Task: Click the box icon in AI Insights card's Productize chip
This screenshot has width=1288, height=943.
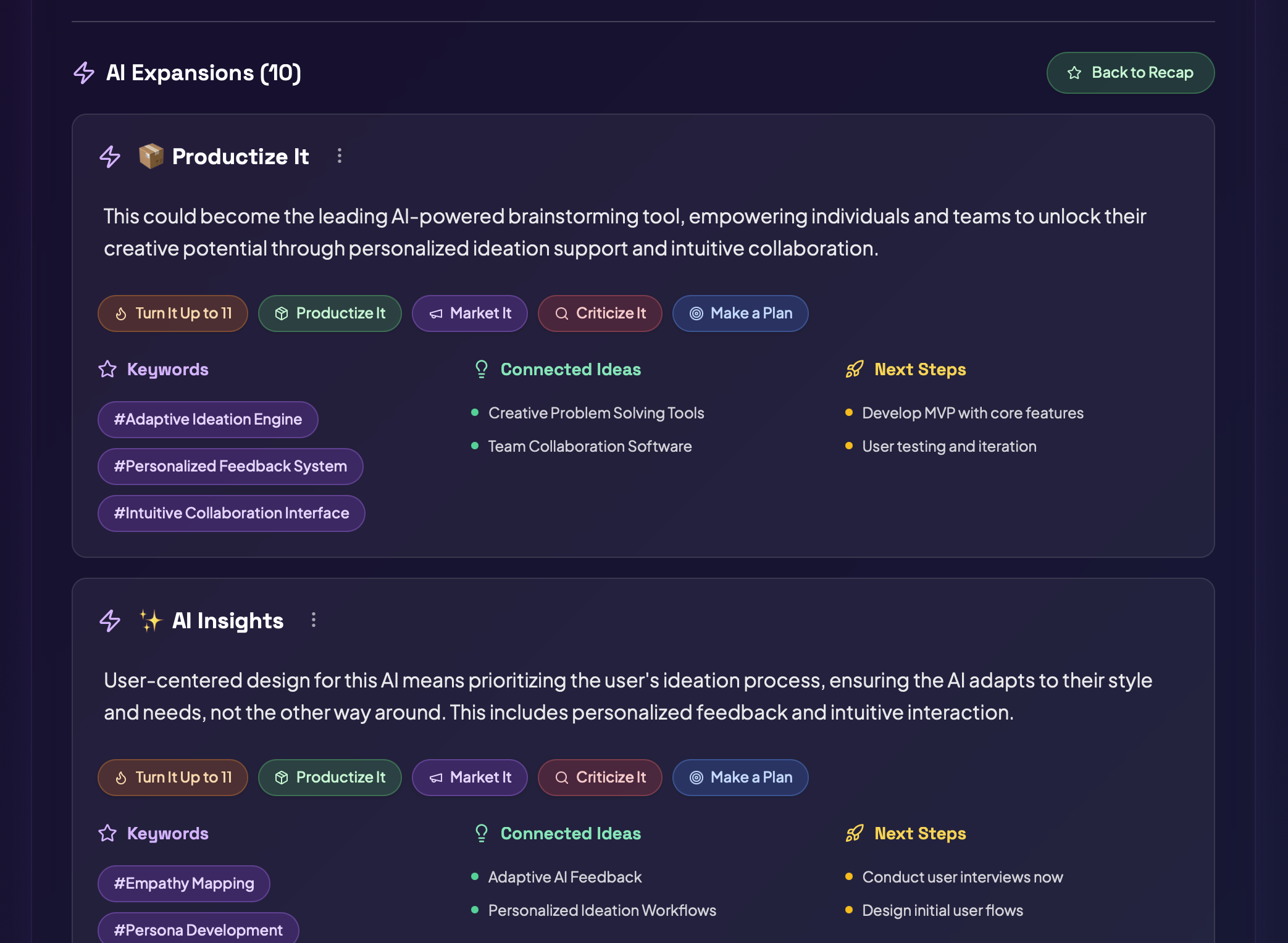Action: [x=282, y=778]
